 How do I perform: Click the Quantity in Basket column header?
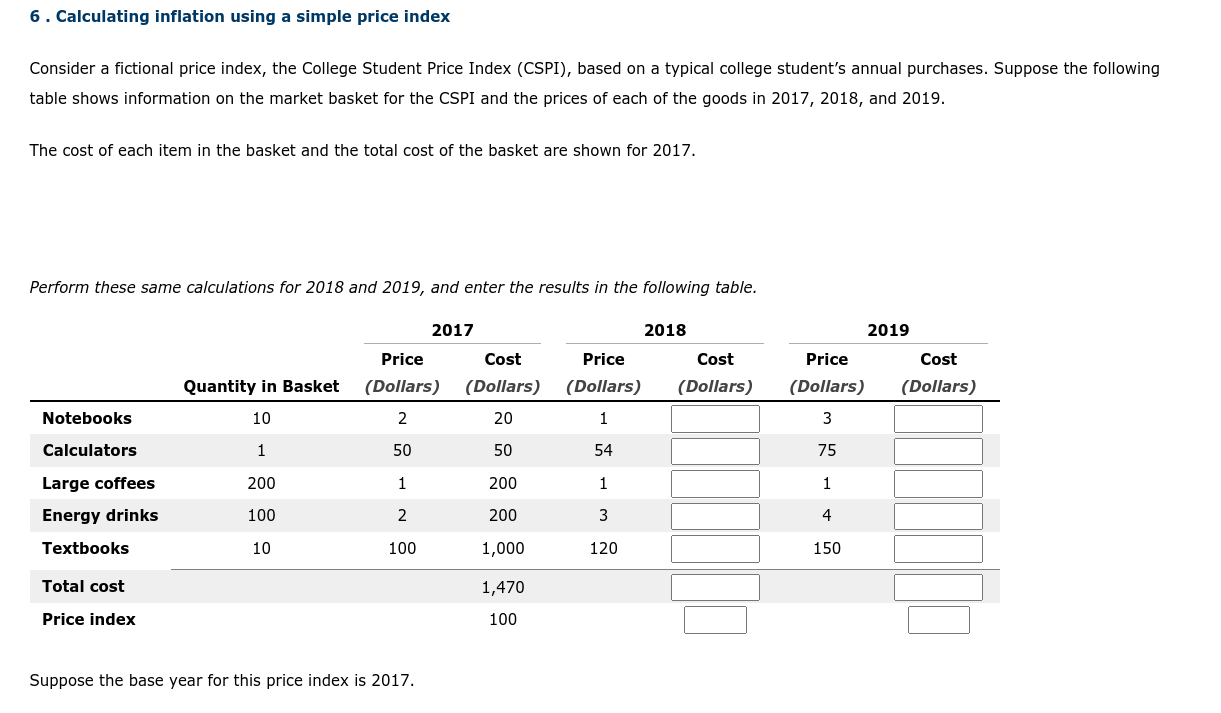pyautogui.click(x=261, y=386)
